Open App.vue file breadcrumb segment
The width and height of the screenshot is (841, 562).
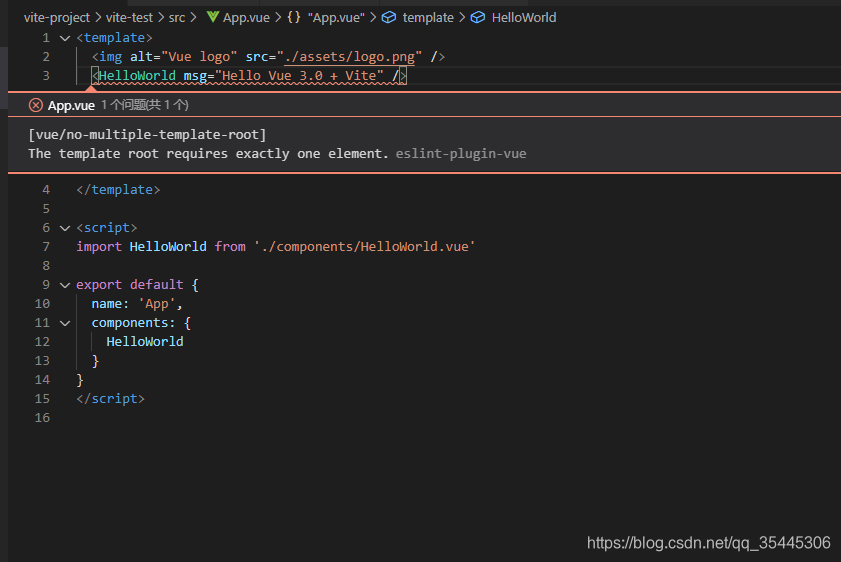(246, 17)
